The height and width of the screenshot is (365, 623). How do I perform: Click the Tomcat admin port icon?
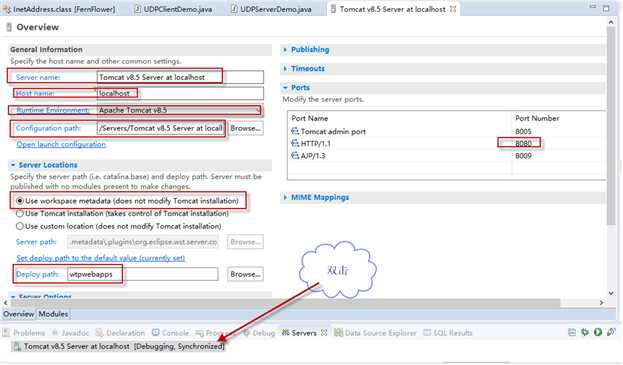pos(295,131)
